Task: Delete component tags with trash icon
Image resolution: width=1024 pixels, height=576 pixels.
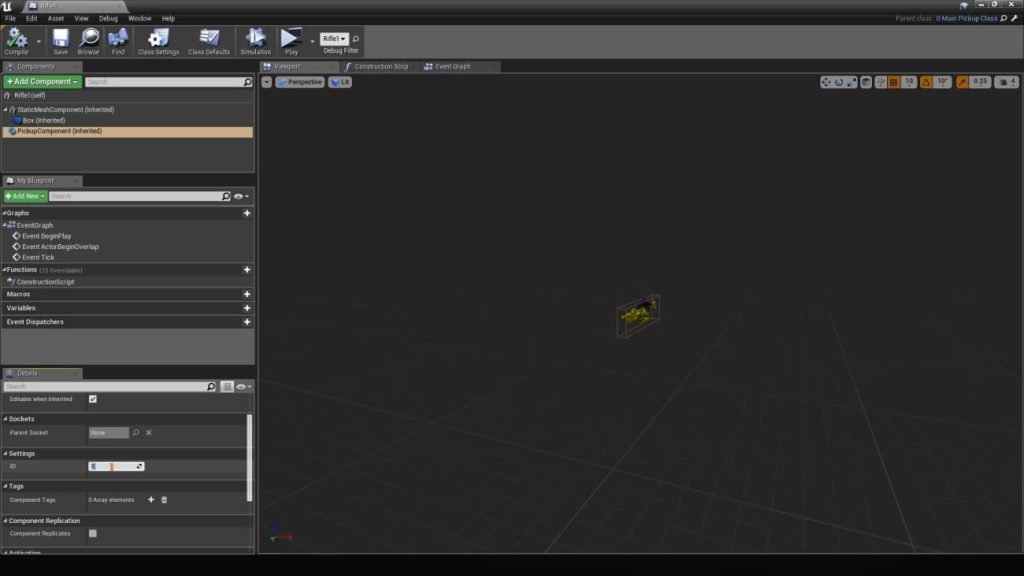Action: 165,499
